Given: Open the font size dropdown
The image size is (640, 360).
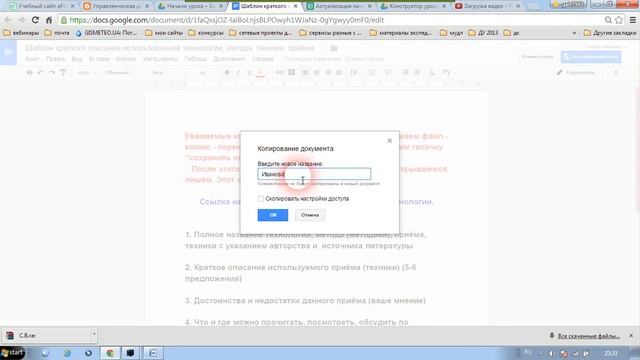Looking at the screenshot, I should [207, 73].
